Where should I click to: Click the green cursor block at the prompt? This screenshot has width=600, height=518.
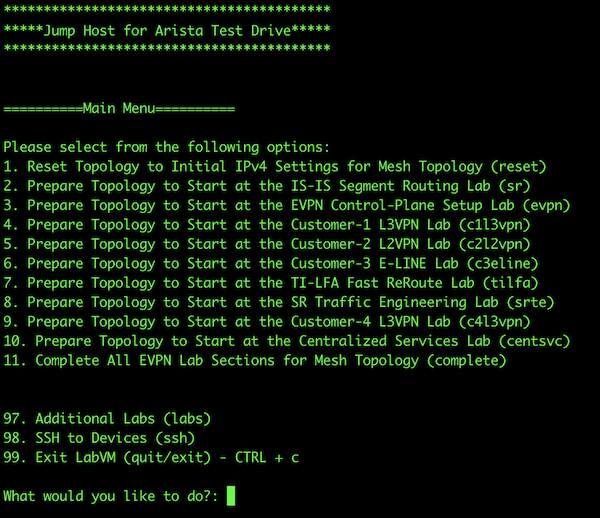232,496
